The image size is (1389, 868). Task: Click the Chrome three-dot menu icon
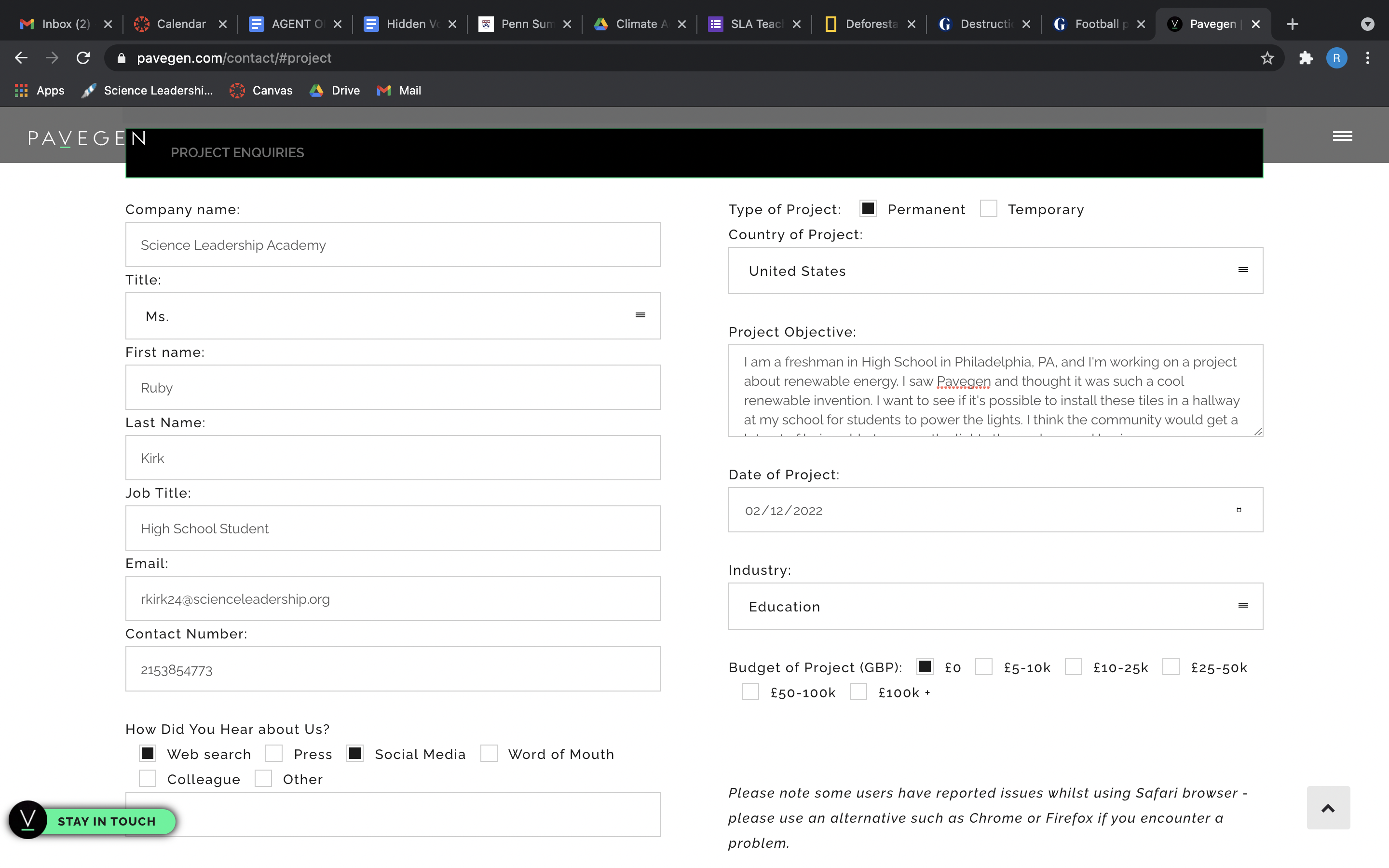click(x=1367, y=58)
